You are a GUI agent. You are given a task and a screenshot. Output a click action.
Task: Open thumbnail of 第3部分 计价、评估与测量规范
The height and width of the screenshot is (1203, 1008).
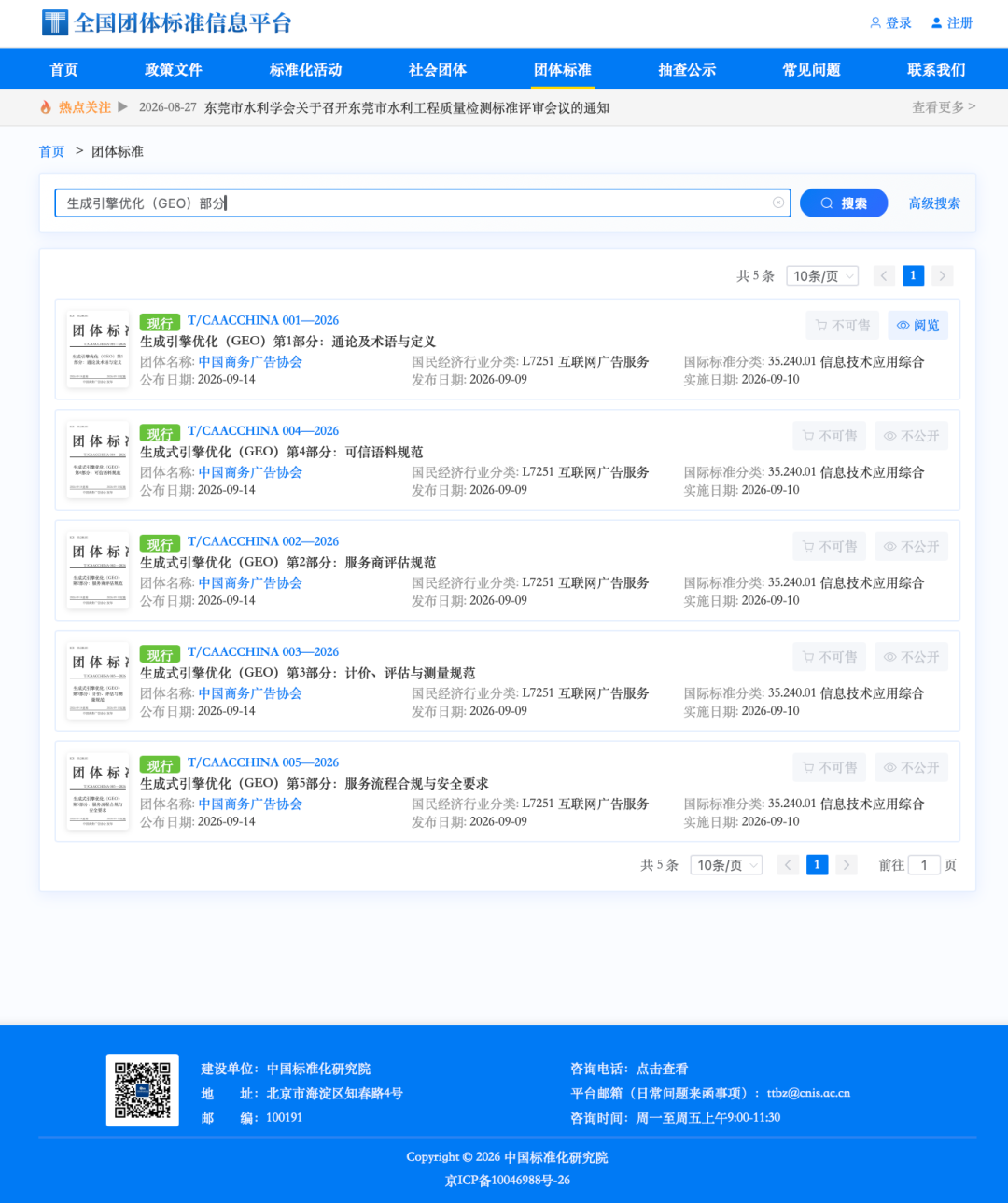[x=98, y=680]
